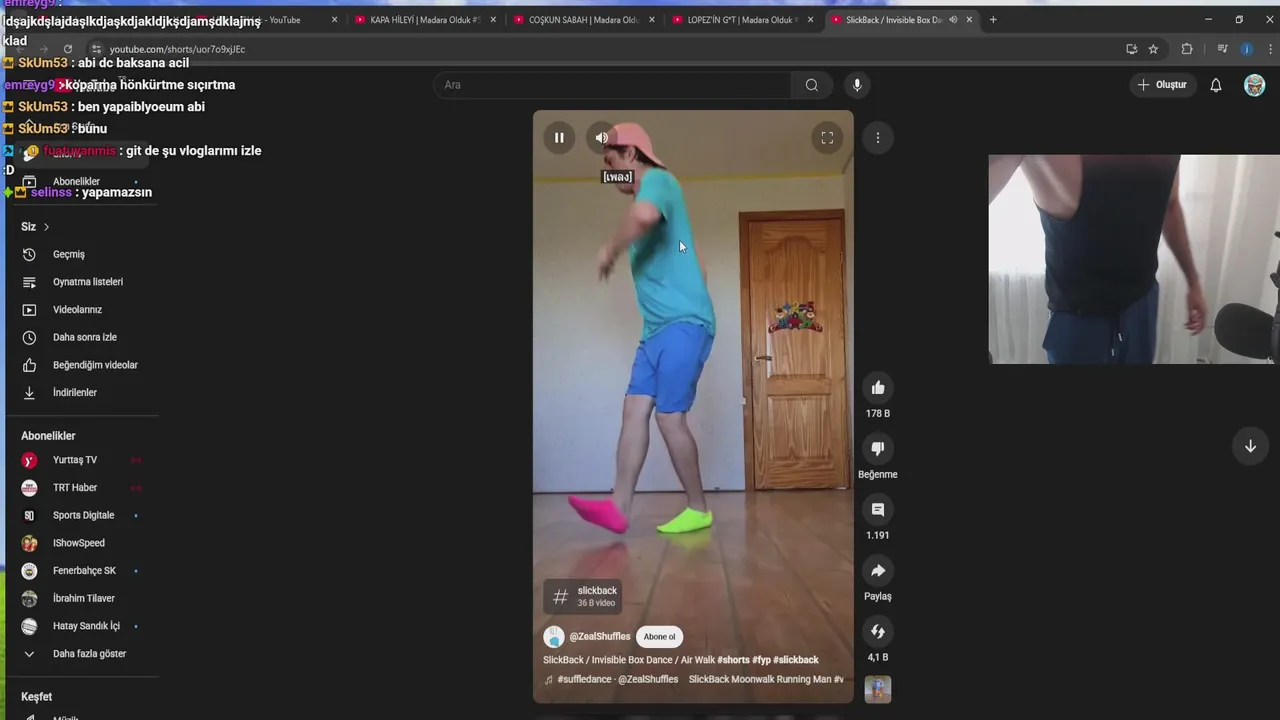The height and width of the screenshot is (720, 1280).
Task: Open the #slickback hashtag in the title
Action: 796,660
